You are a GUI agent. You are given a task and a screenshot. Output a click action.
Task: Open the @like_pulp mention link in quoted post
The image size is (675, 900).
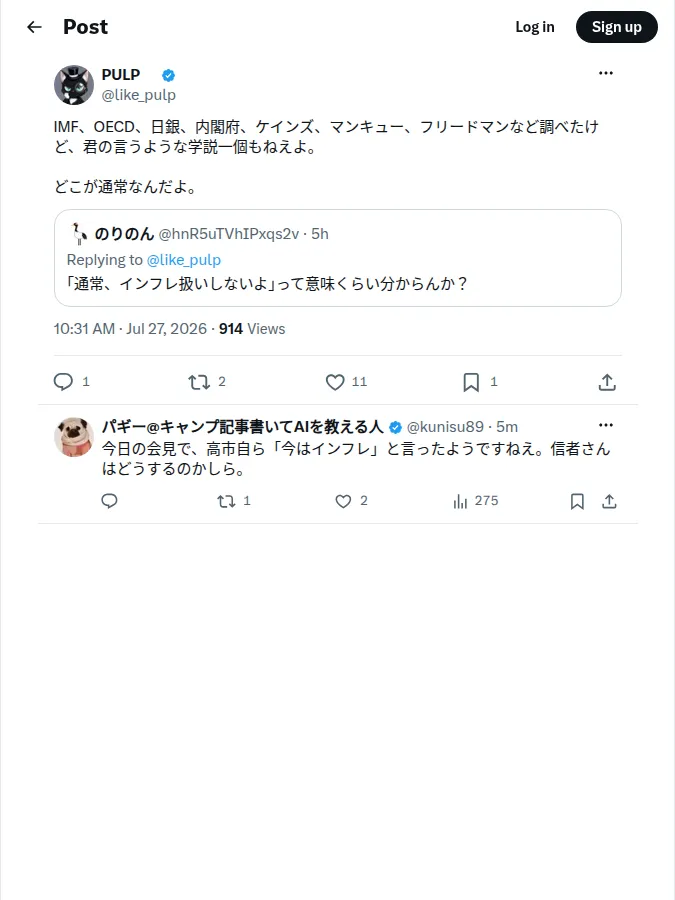pyautogui.click(x=184, y=260)
